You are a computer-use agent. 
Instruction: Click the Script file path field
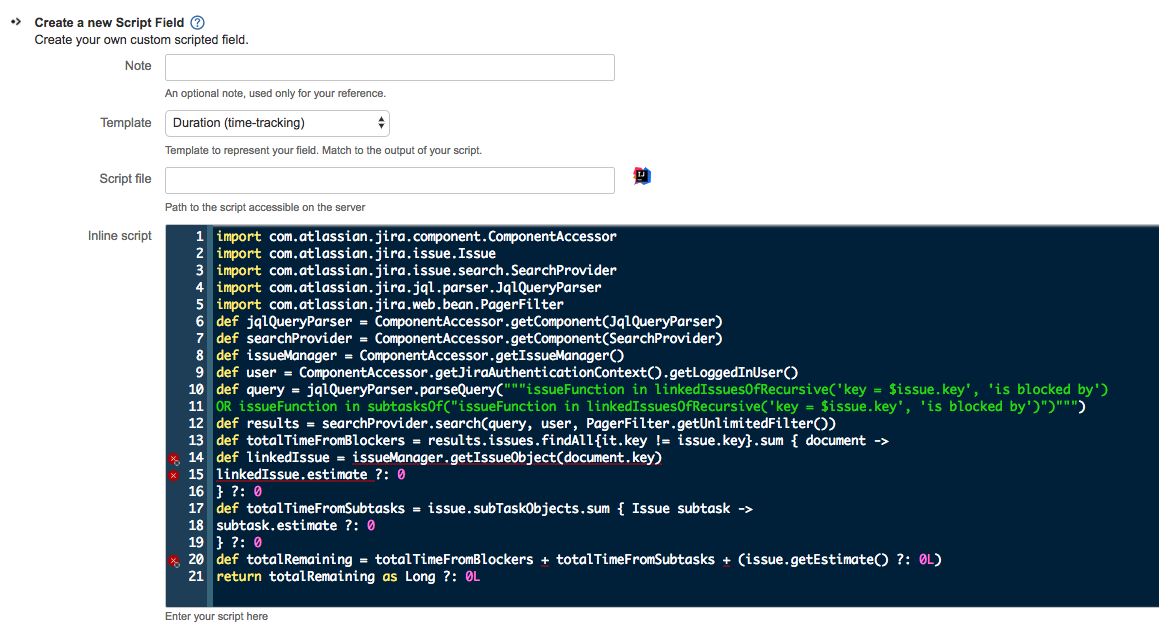tap(389, 180)
